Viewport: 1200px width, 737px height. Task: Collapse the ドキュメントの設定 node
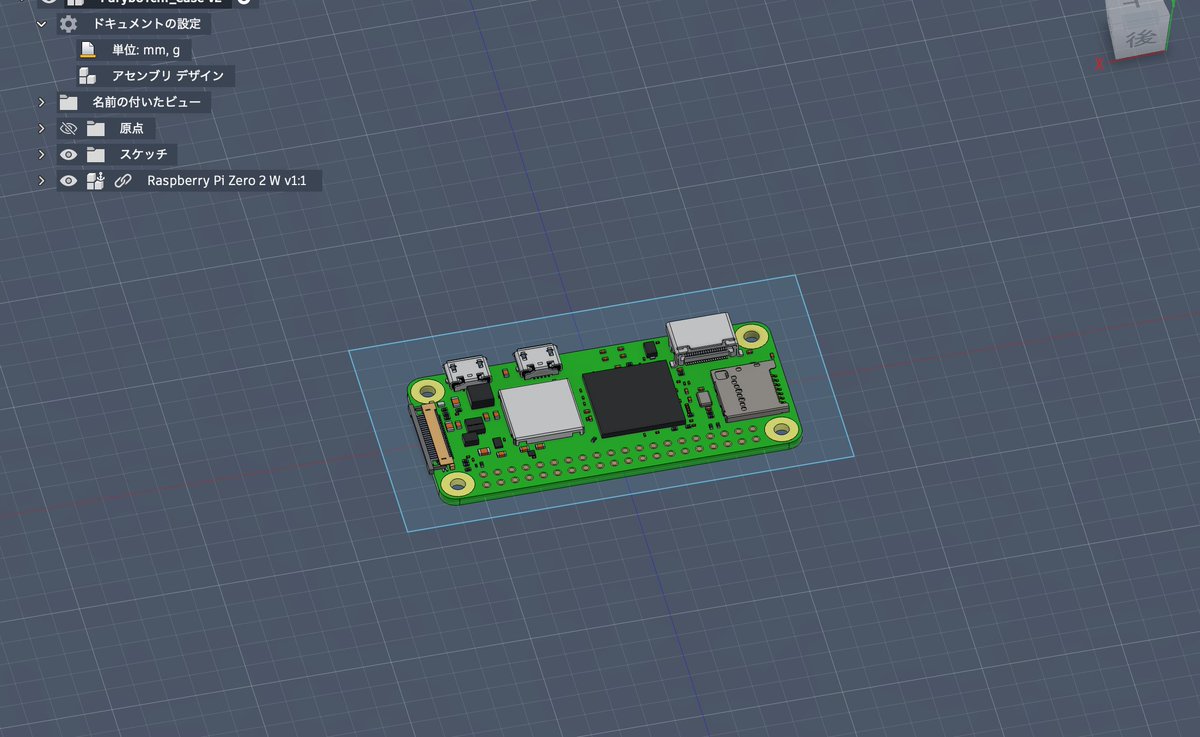tap(41, 23)
